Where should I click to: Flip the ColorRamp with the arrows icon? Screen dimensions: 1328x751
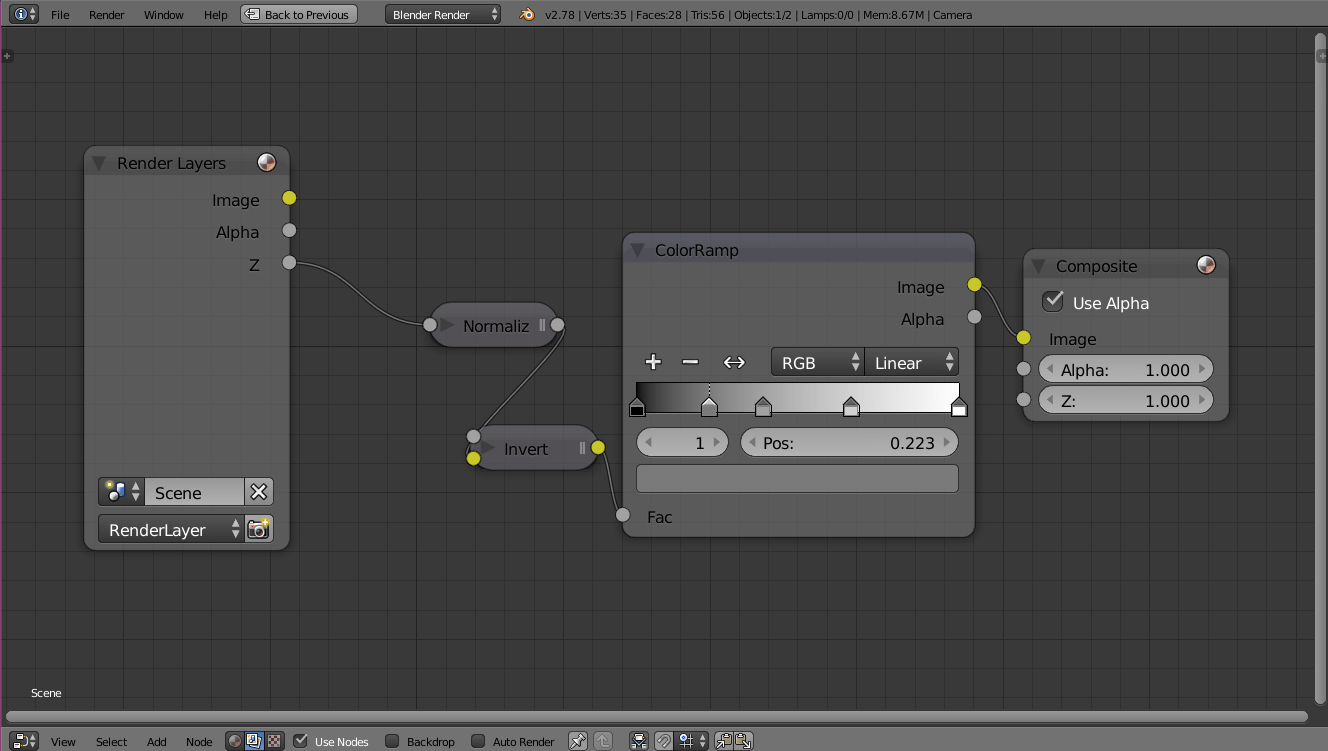click(x=734, y=362)
